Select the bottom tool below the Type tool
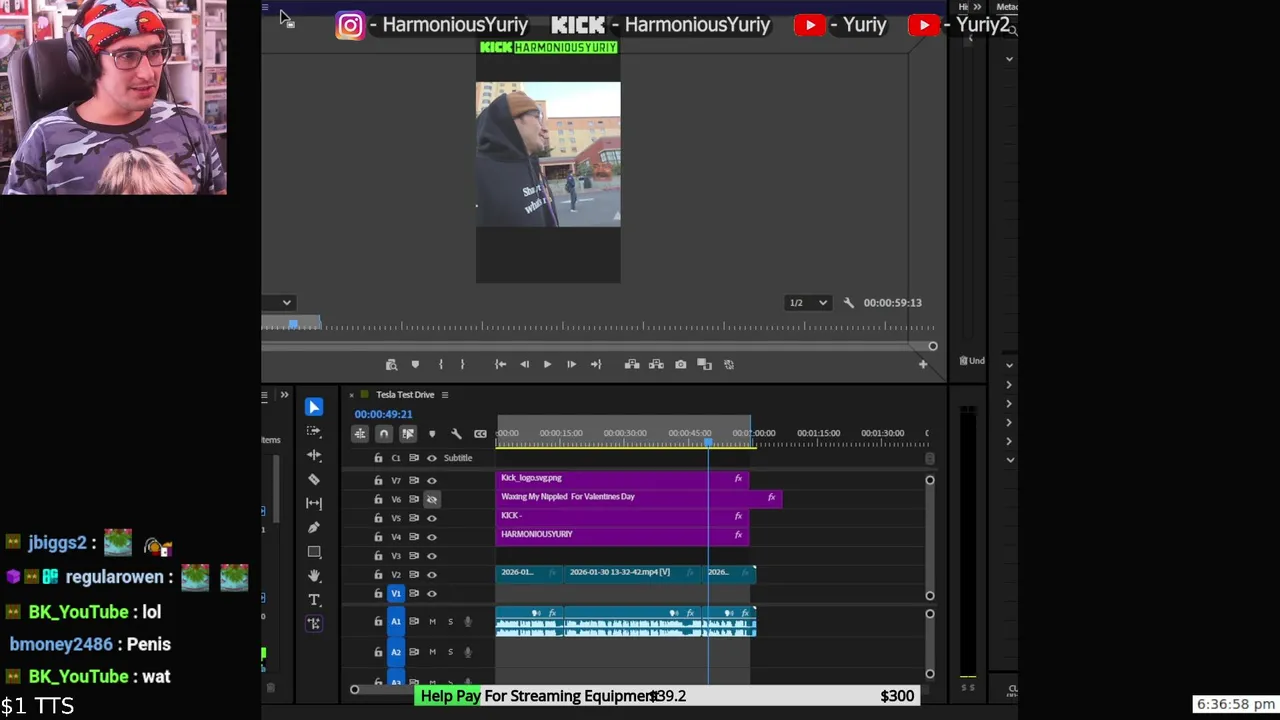 (x=314, y=623)
